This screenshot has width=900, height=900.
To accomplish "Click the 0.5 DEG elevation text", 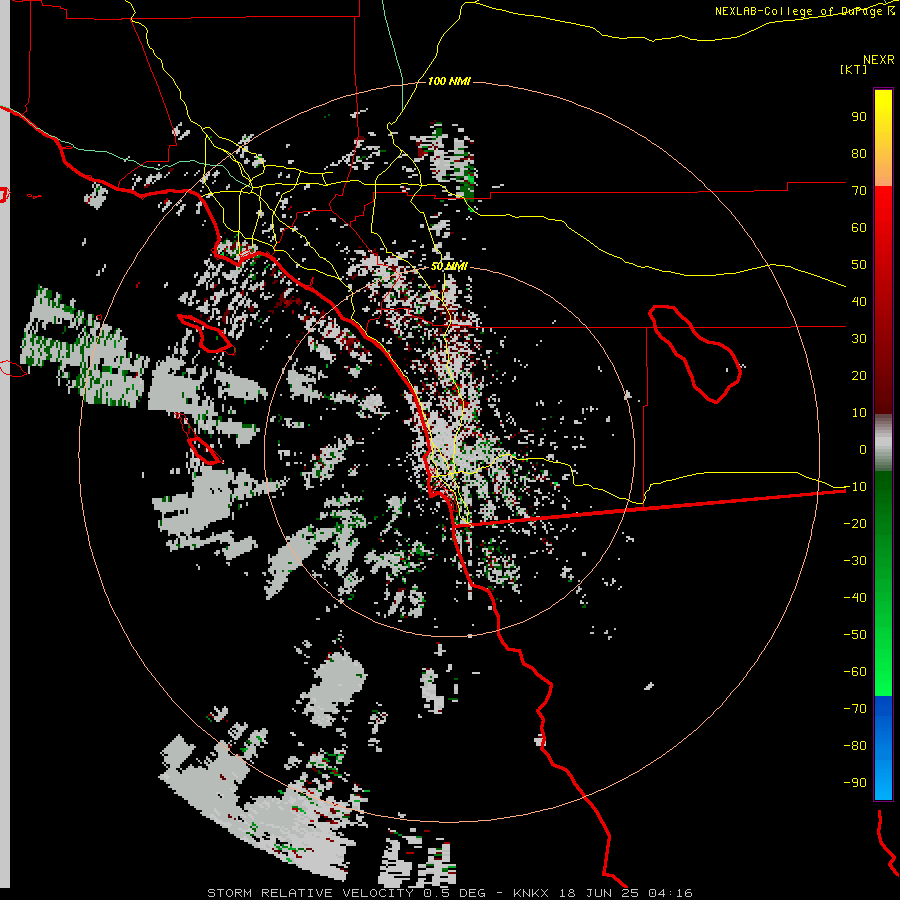I will [455, 893].
